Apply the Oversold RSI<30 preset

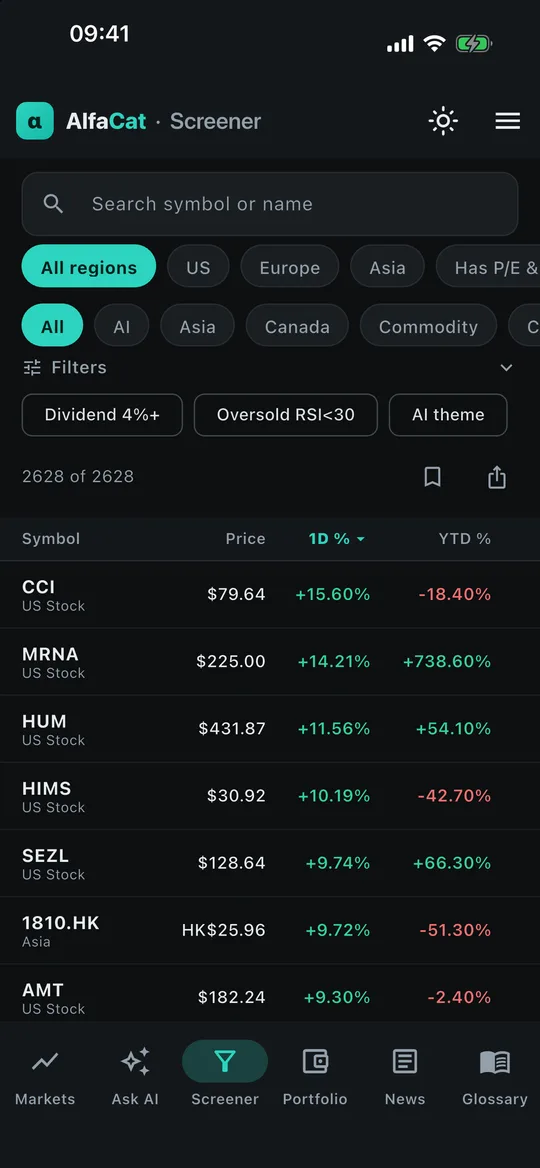pyautogui.click(x=286, y=415)
